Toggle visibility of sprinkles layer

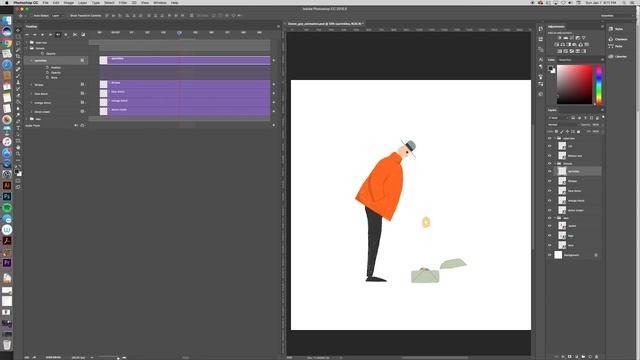coord(550,171)
